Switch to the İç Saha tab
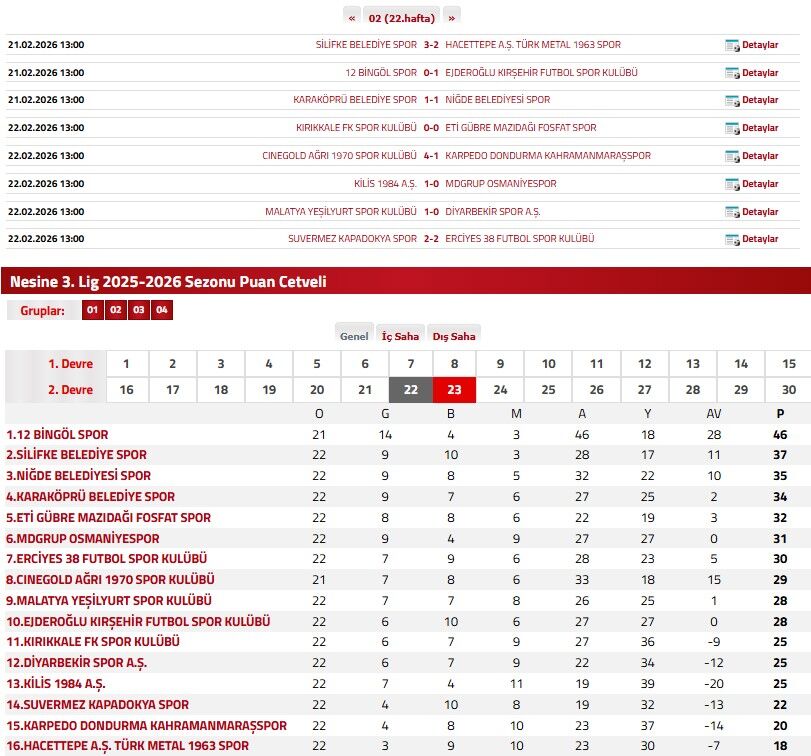 tap(400, 336)
